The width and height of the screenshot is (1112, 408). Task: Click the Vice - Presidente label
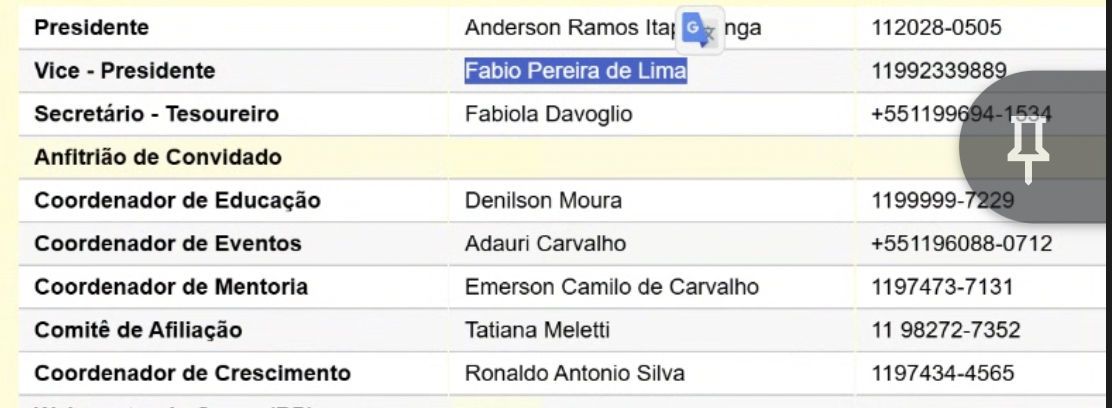click(124, 71)
